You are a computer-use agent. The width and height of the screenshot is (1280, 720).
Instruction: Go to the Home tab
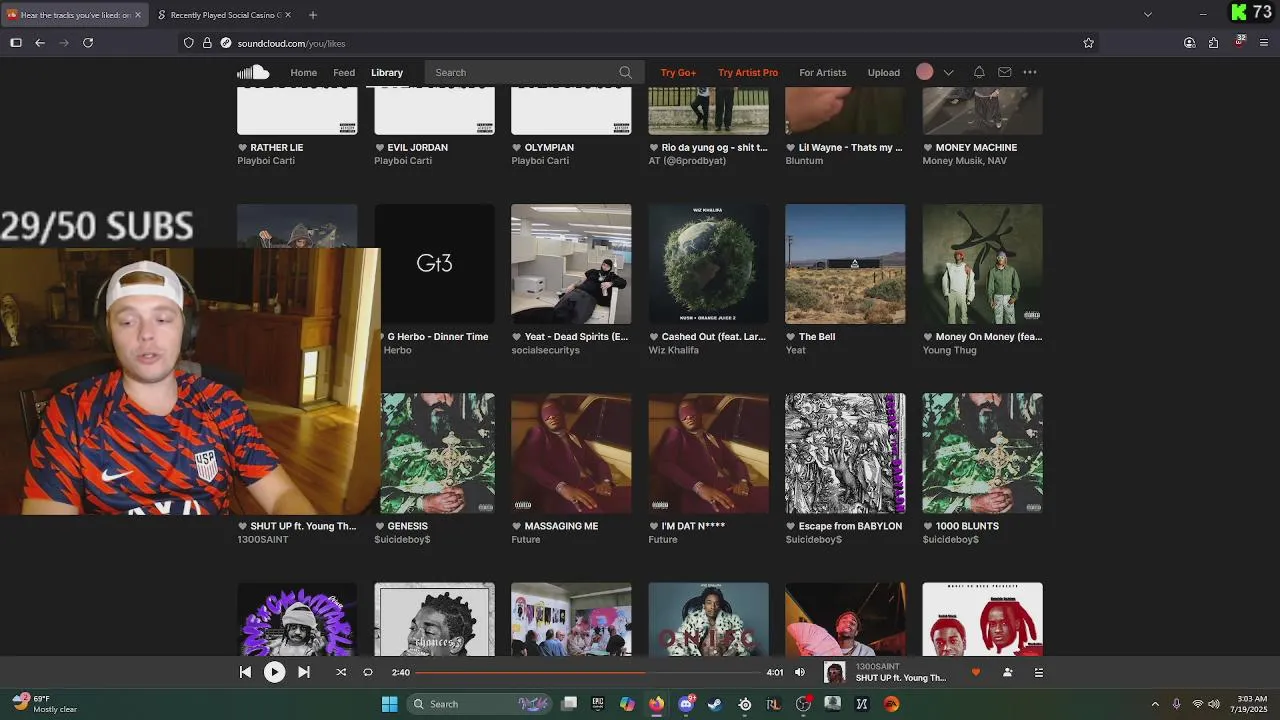click(303, 72)
